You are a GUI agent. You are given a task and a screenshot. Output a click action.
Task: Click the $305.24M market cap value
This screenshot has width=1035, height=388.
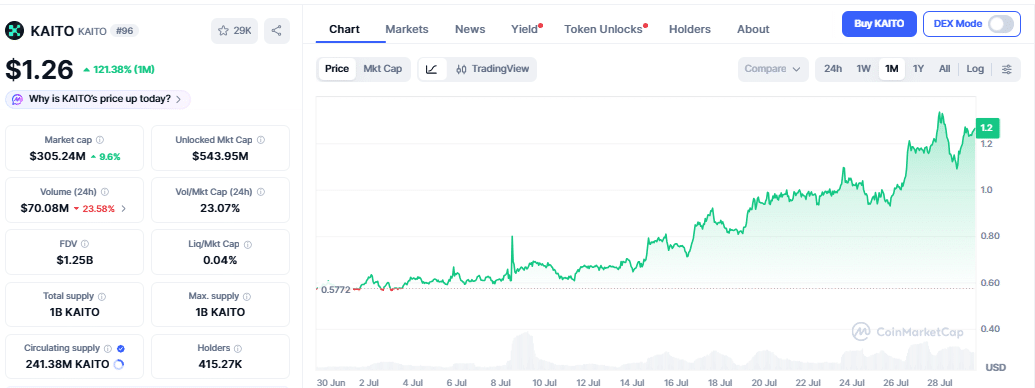click(57, 156)
